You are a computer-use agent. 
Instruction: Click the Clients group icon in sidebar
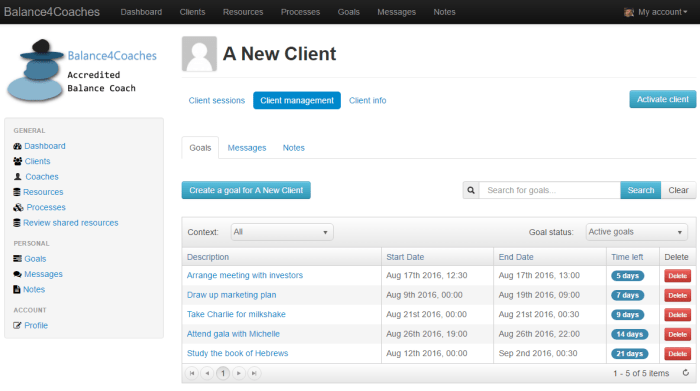click(17, 161)
